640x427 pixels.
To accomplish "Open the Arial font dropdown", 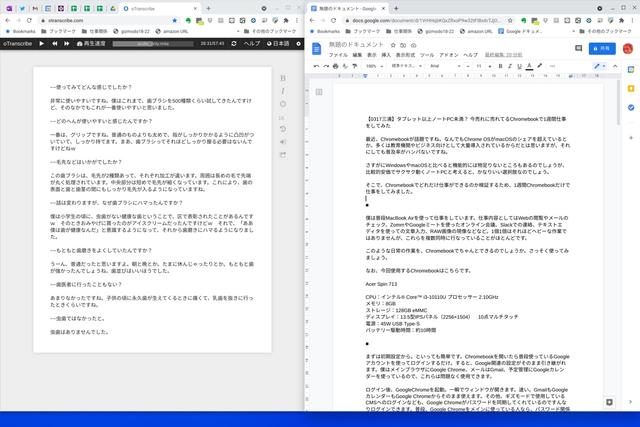I will click(x=445, y=66).
